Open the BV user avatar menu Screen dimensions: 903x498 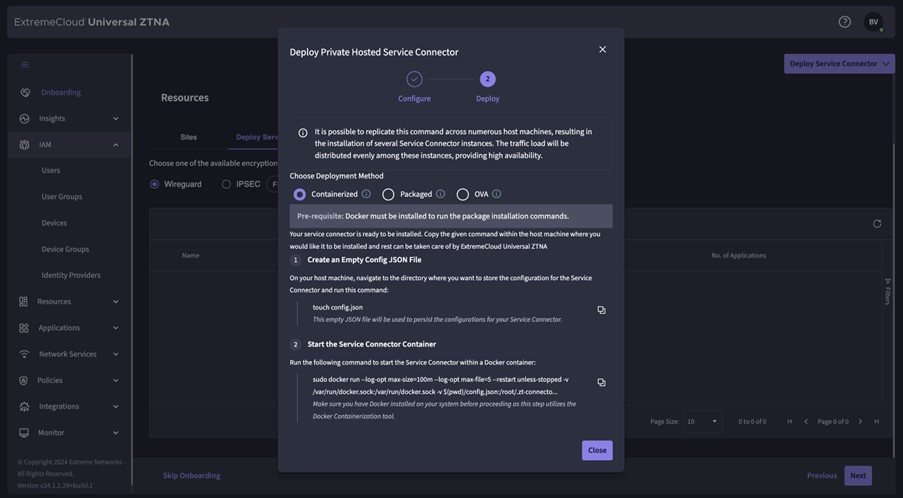pos(873,22)
